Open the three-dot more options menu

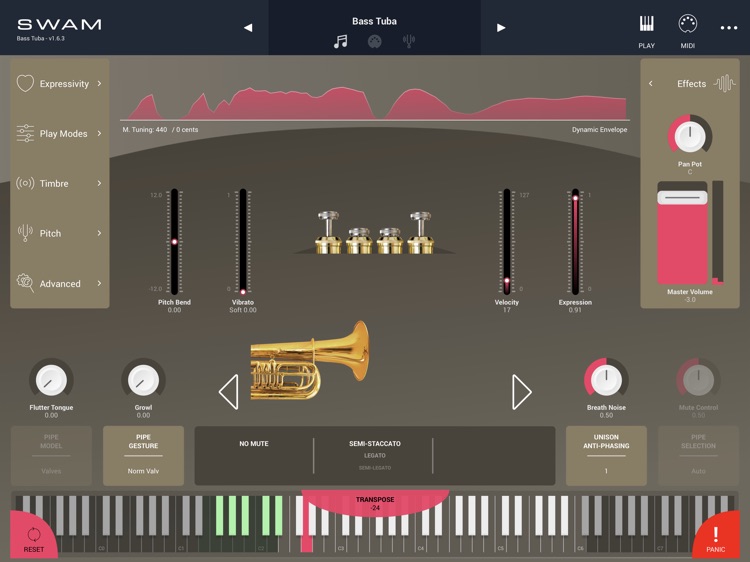pyautogui.click(x=728, y=28)
